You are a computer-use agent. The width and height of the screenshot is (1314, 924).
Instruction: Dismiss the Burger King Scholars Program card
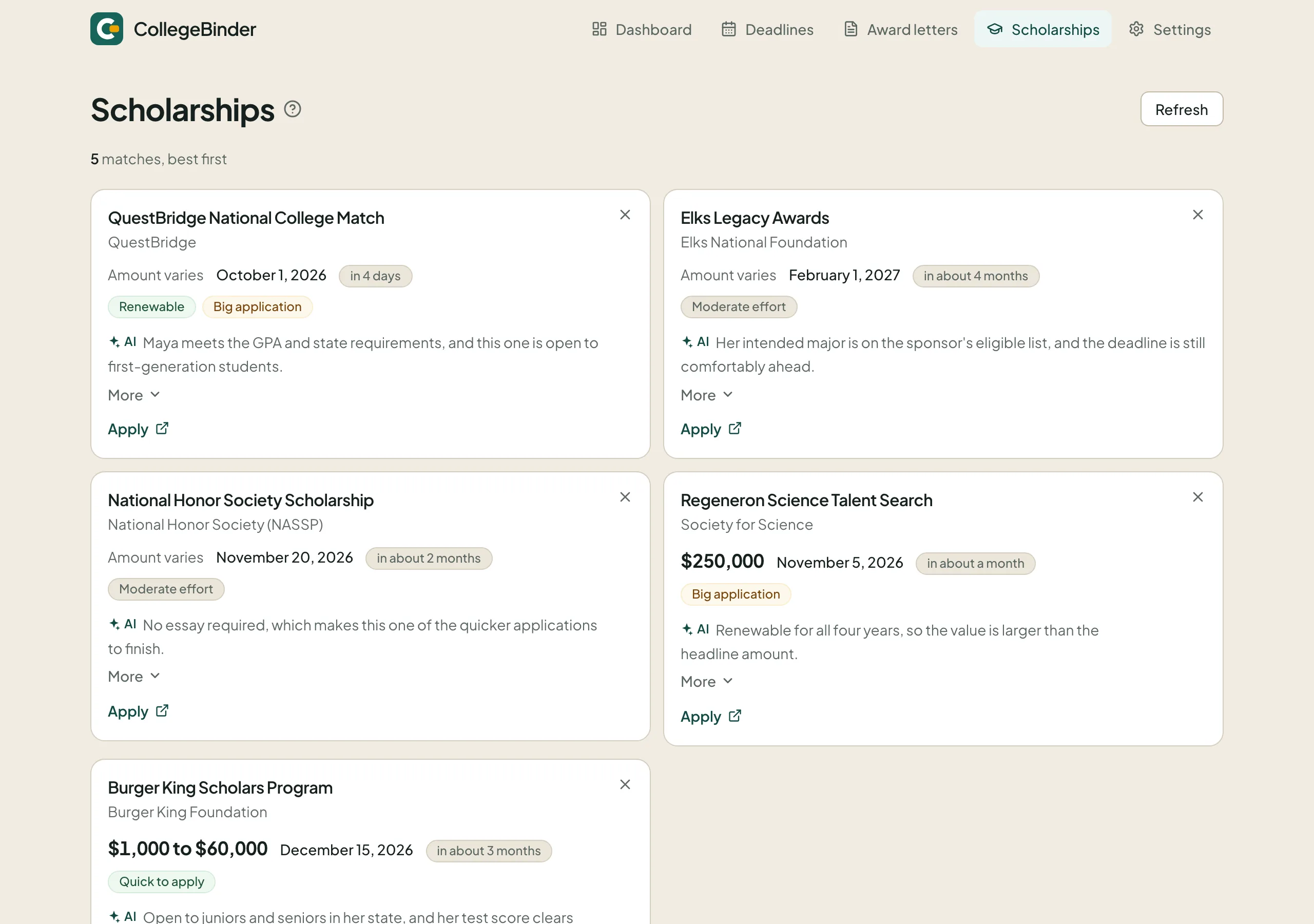[625, 784]
